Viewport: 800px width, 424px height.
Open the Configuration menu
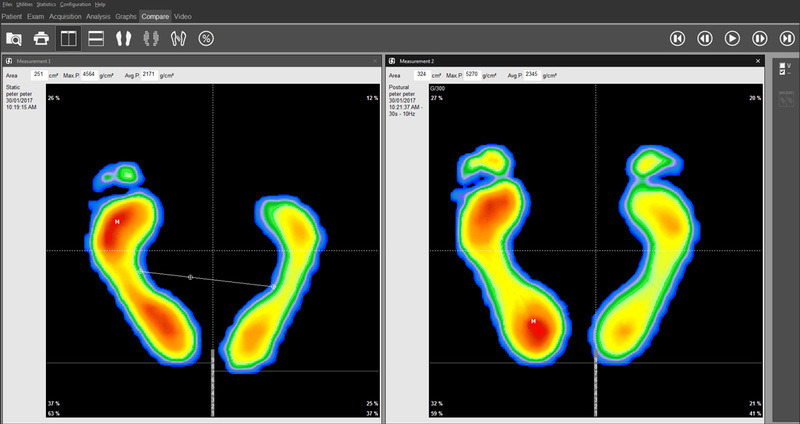(75, 5)
